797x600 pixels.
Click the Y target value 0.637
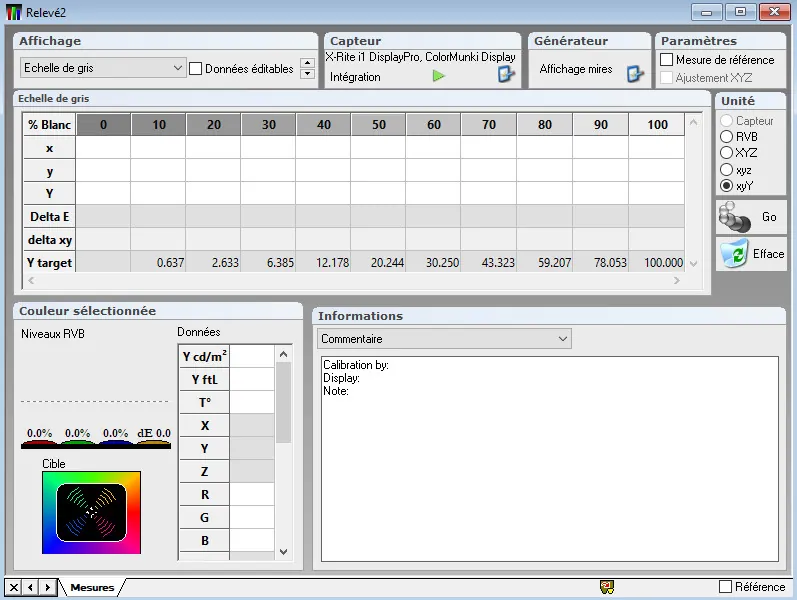pyautogui.click(x=158, y=262)
